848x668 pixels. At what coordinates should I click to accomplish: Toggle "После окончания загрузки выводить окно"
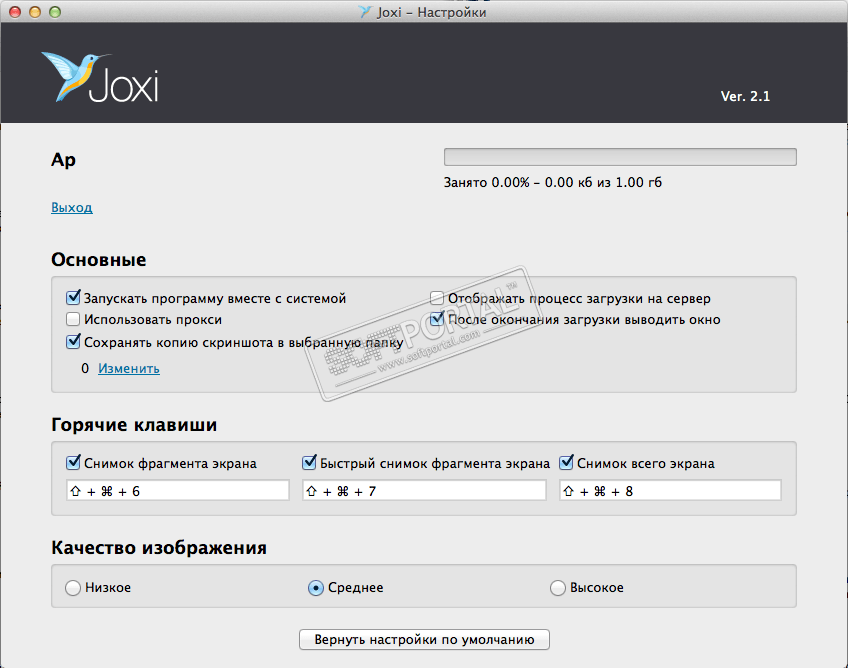click(x=436, y=319)
